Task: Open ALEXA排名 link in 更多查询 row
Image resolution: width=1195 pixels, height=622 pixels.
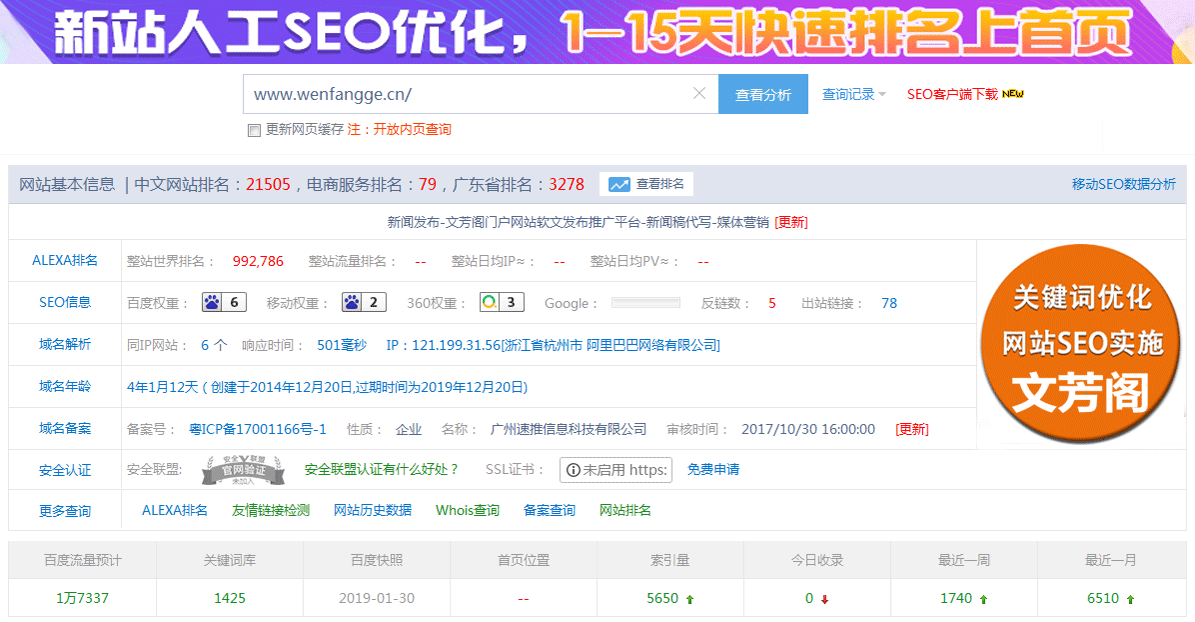Action: (x=175, y=511)
